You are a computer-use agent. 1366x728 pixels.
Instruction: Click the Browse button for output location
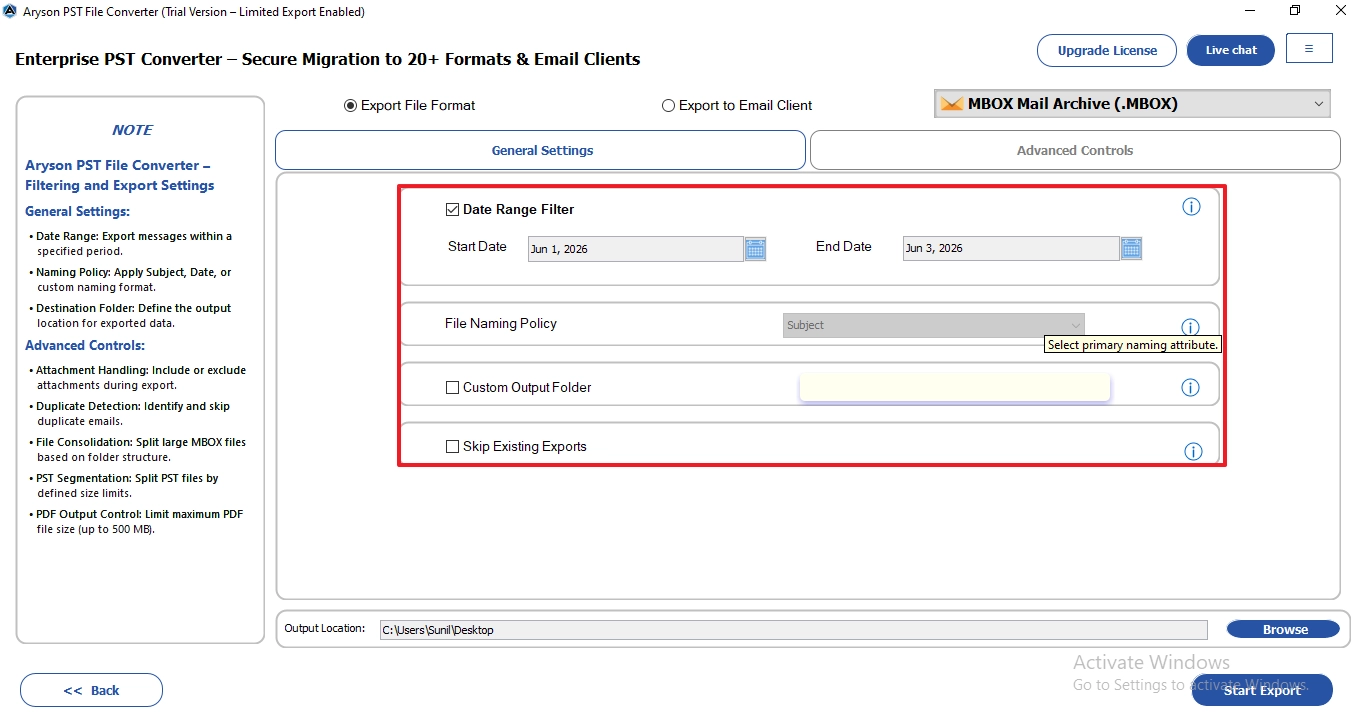[1283, 629]
